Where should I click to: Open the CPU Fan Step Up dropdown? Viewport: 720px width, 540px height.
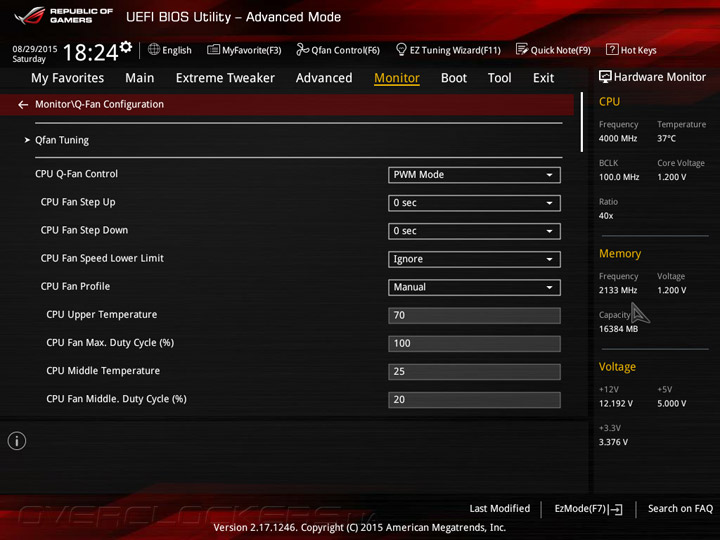tap(474, 203)
